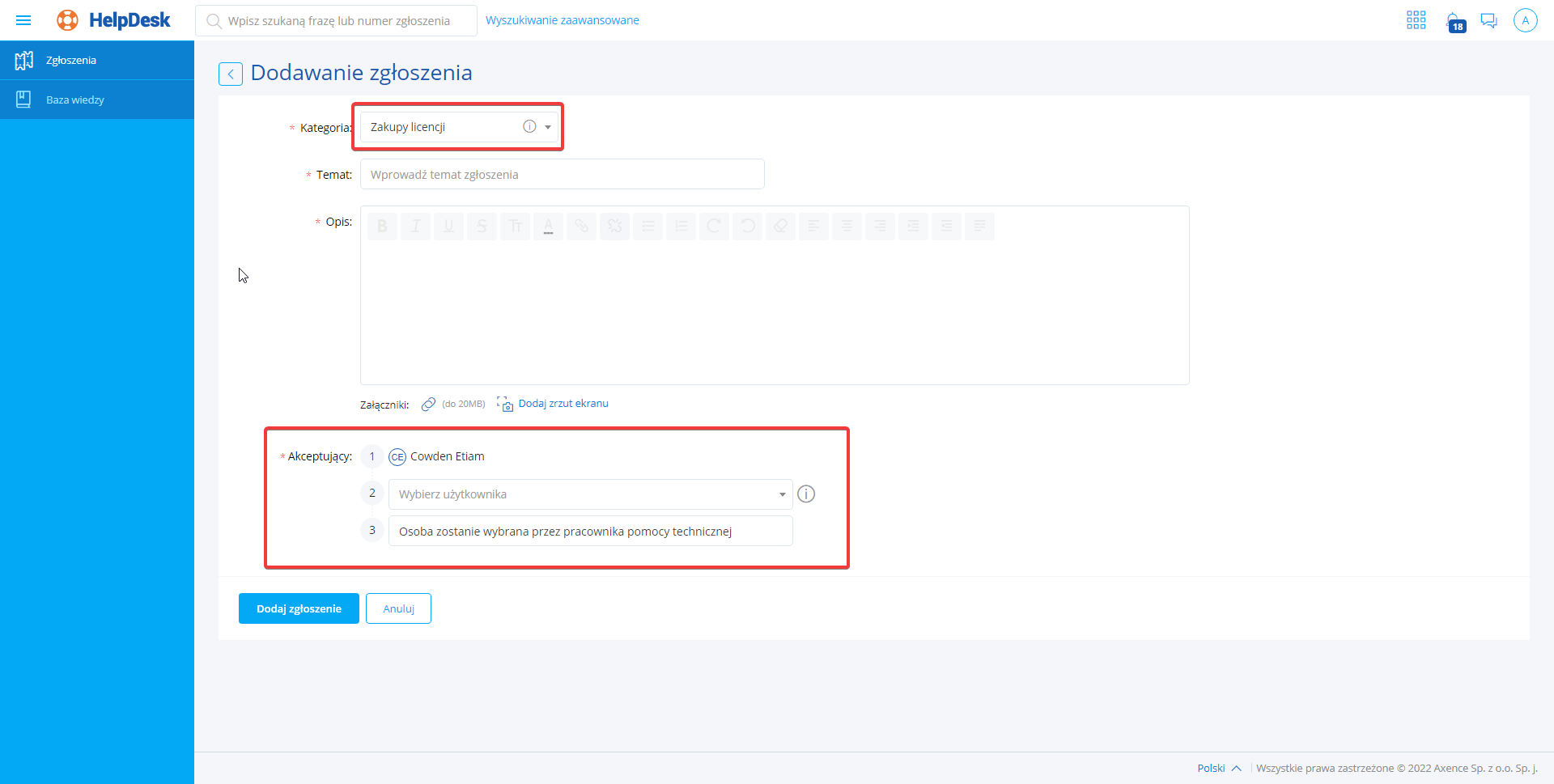Open the 'Wybierz użytkownika' dropdown
Image resolution: width=1554 pixels, height=784 pixels.
[589, 494]
